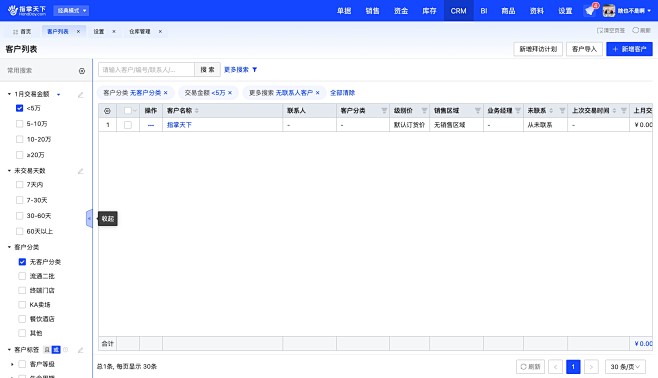Open the row action dots for 指掌天下
The image size is (658, 378).
pyautogui.click(x=151, y=125)
